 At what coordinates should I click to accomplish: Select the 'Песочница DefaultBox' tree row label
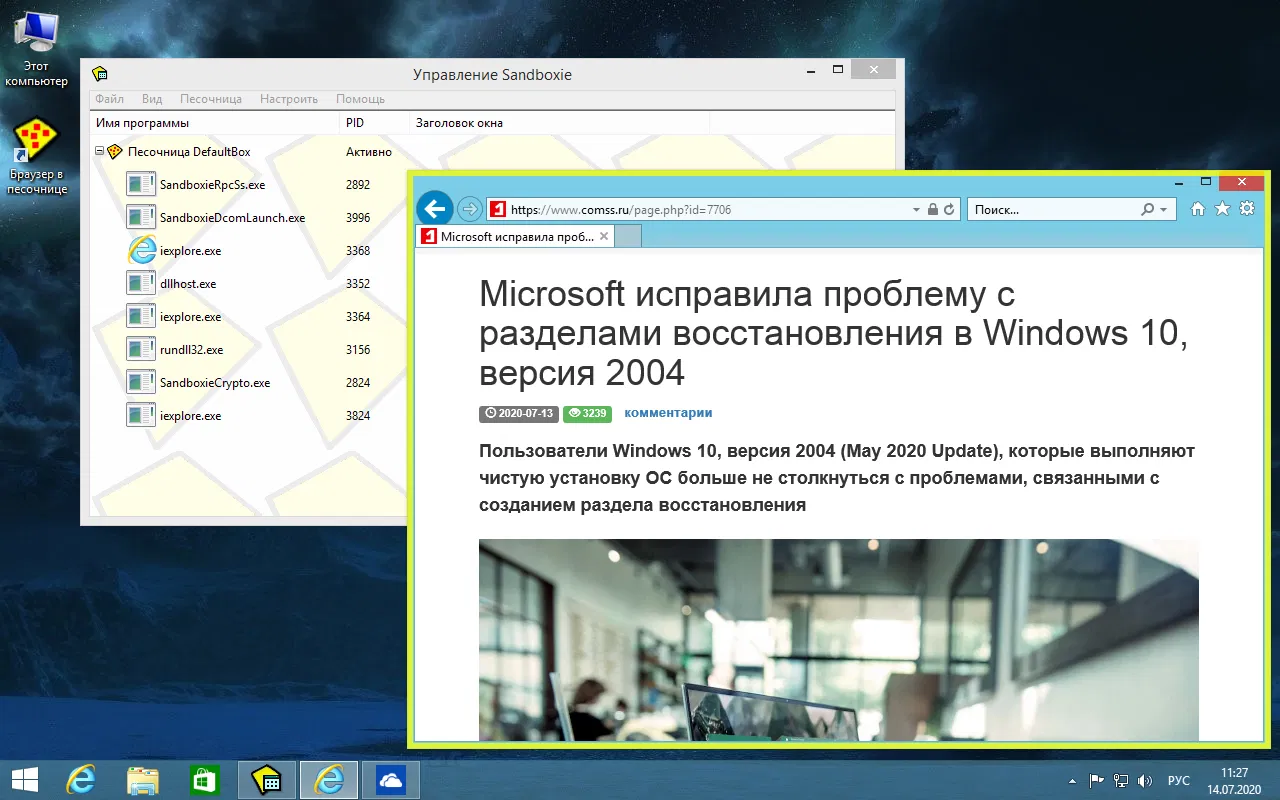pyautogui.click(x=189, y=152)
